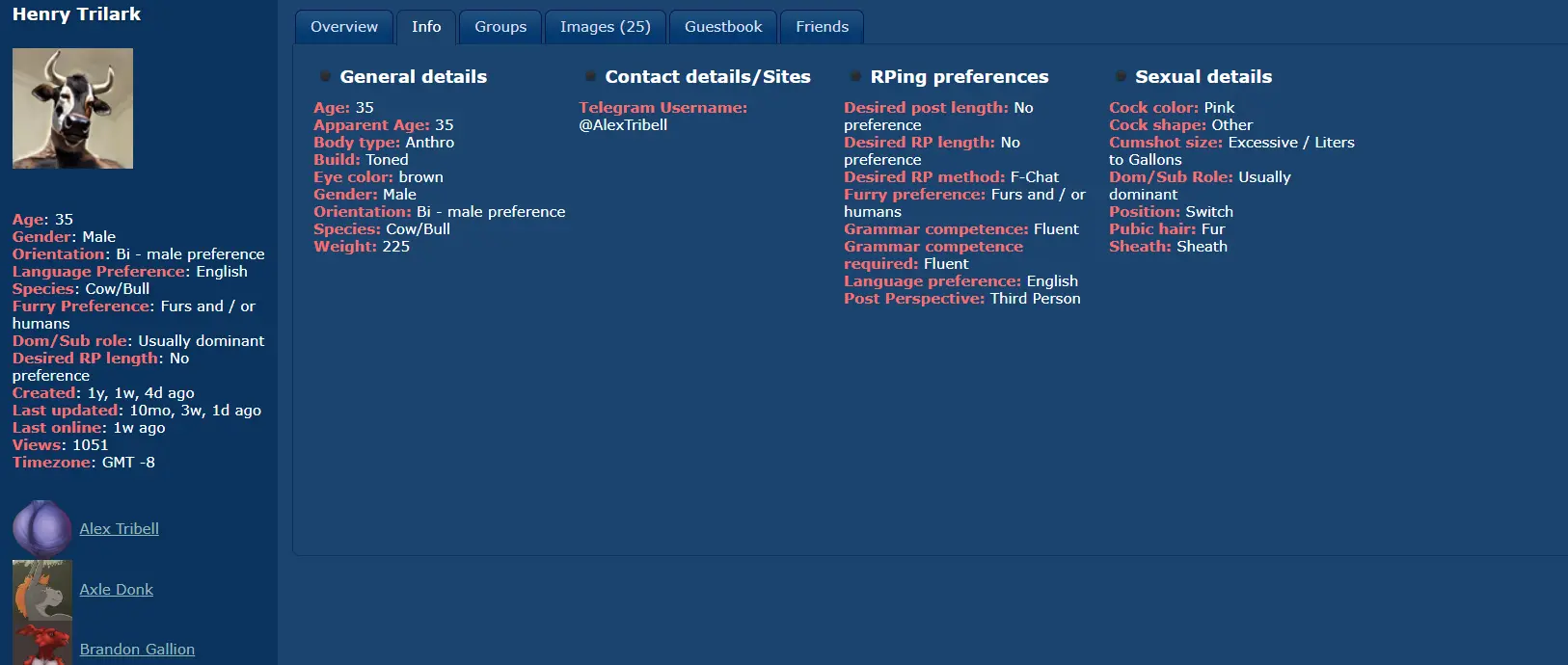The height and width of the screenshot is (665, 1568).
Task: Click the Henry Trilark name heading
Action: pos(76,14)
